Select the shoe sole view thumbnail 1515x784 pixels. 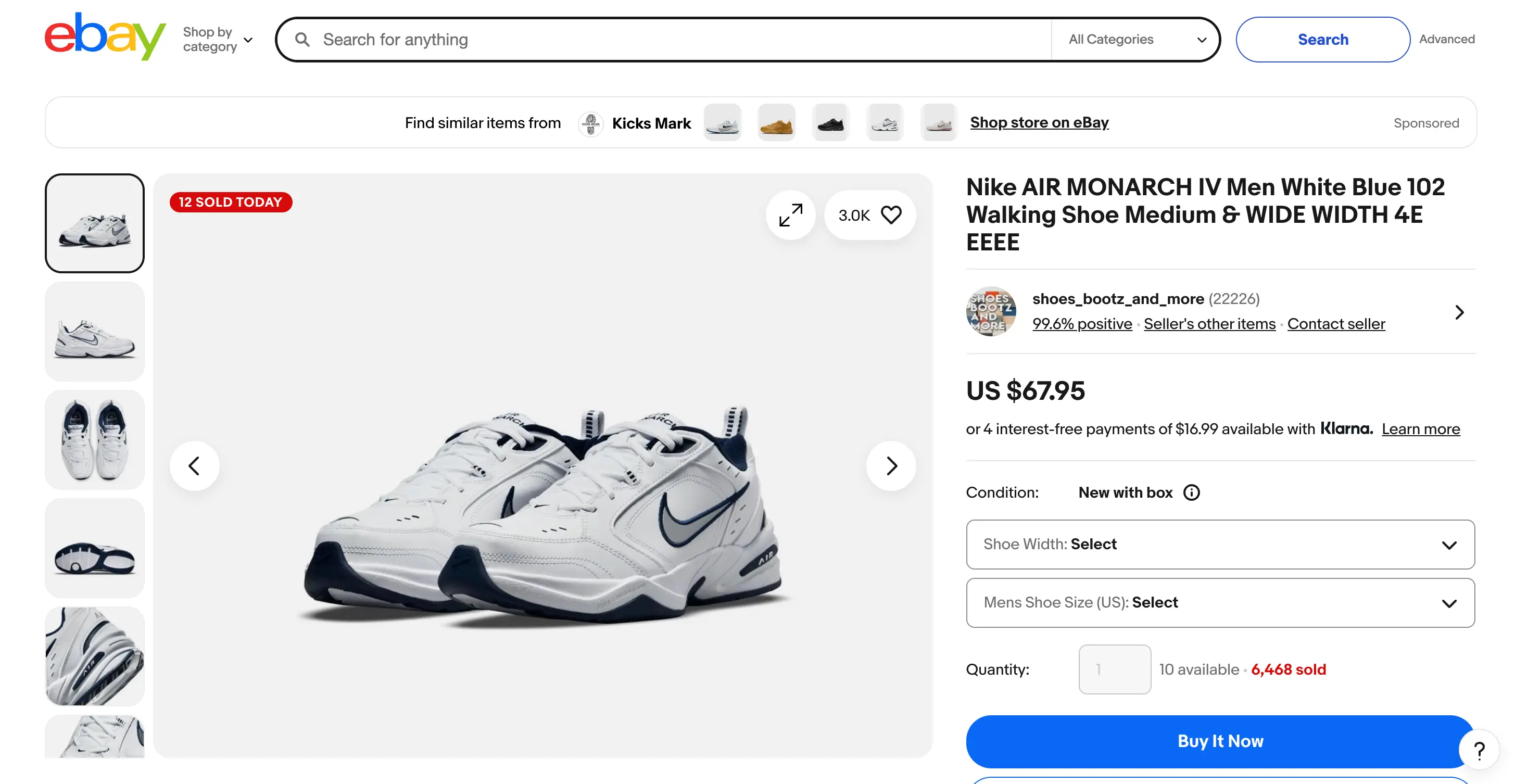tap(94, 548)
